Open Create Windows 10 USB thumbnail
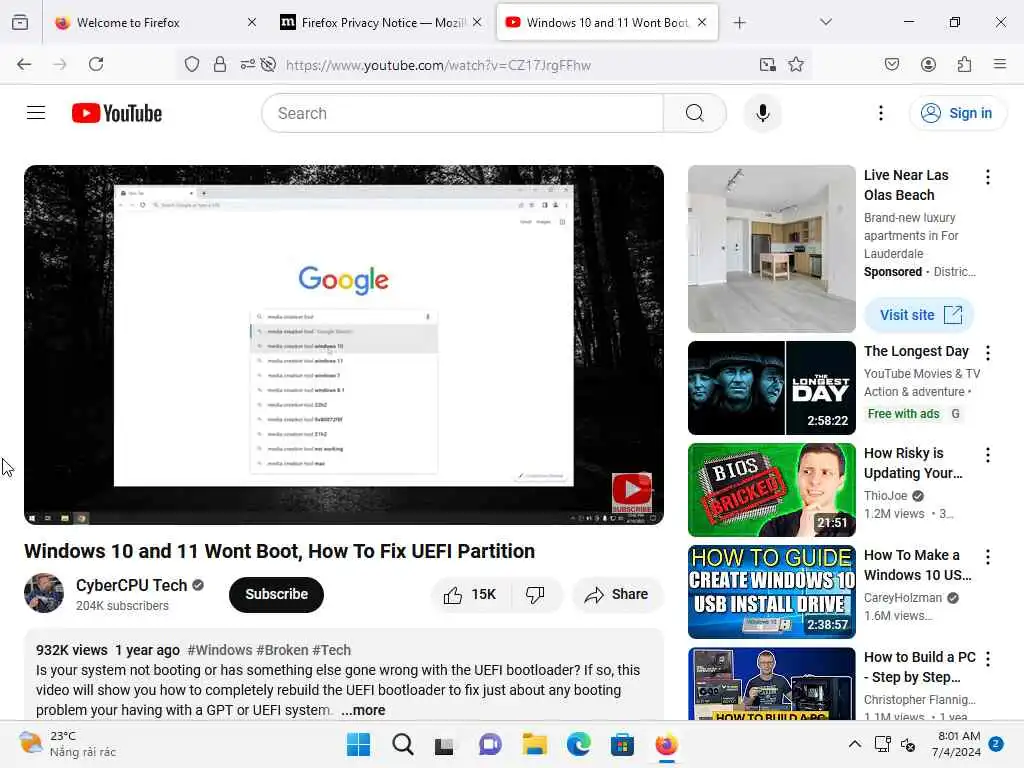Viewport: 1024px width, 768px height. pyautogui.click(x=771, y=592)
